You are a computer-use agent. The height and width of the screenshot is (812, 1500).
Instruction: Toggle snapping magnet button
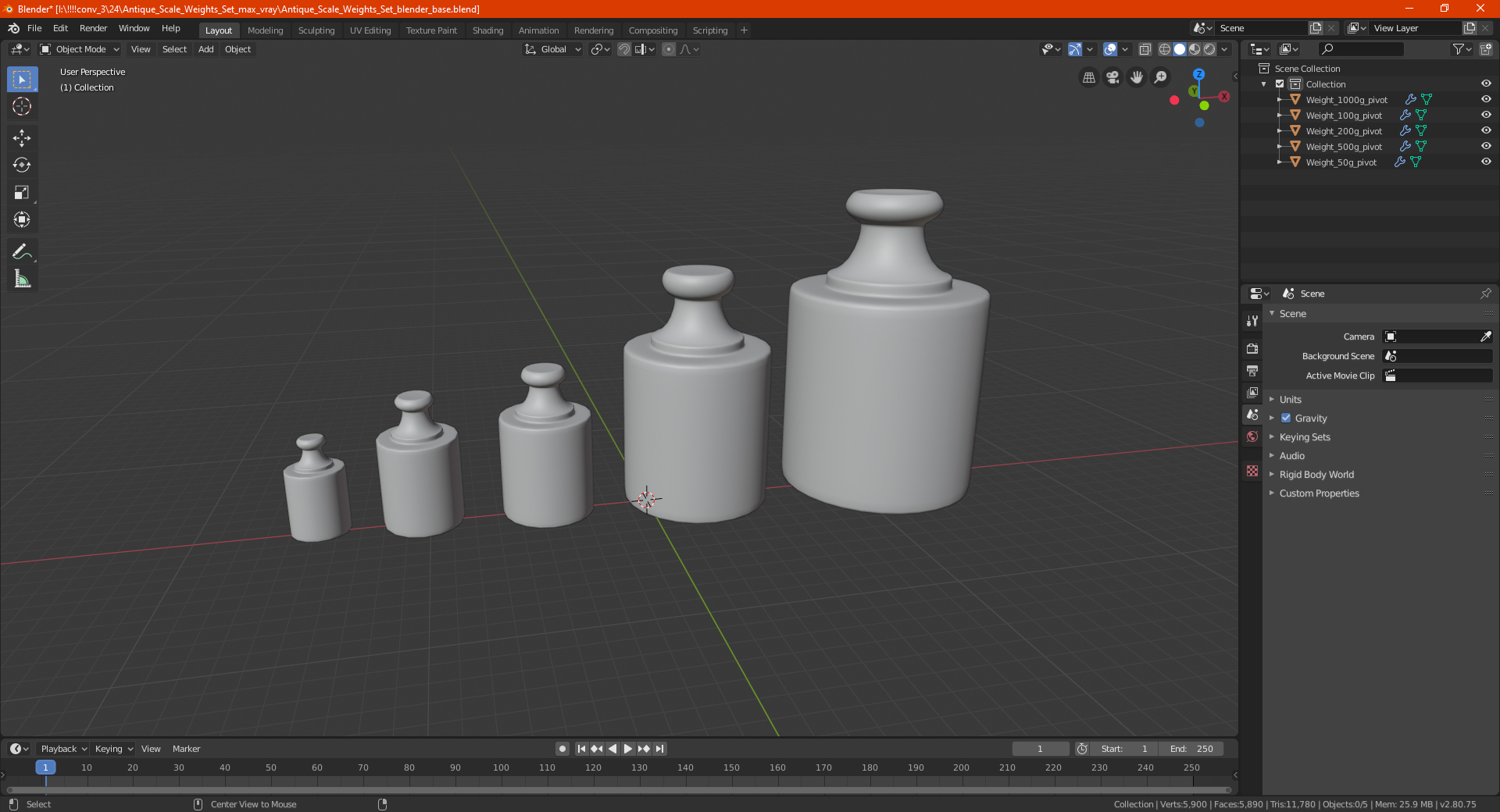(623, 49)
